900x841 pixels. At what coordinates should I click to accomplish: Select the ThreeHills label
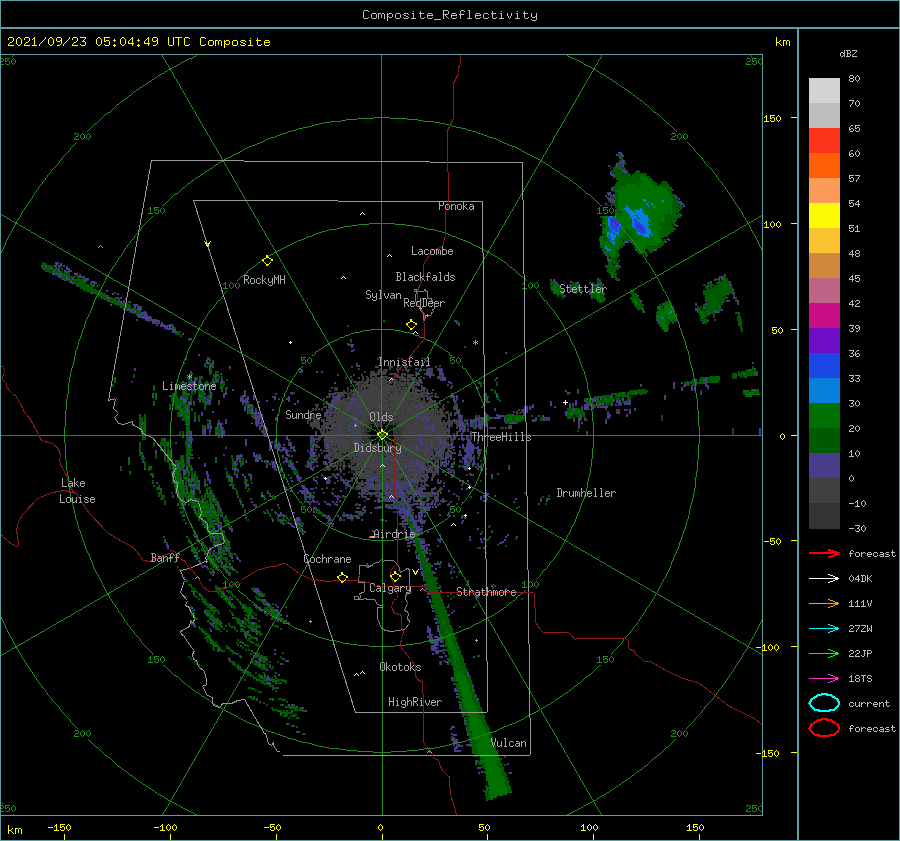502,437
